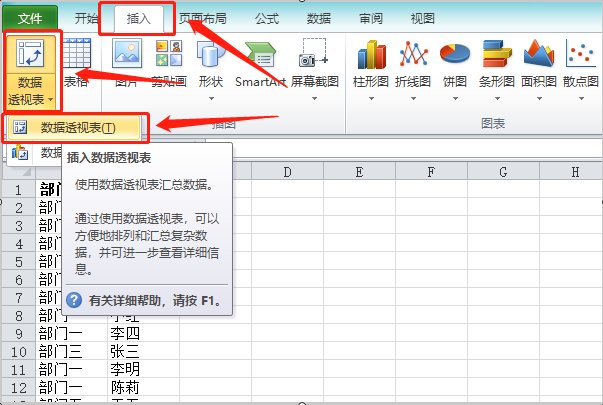
Task: Select column F header
Action: point(431,172)
